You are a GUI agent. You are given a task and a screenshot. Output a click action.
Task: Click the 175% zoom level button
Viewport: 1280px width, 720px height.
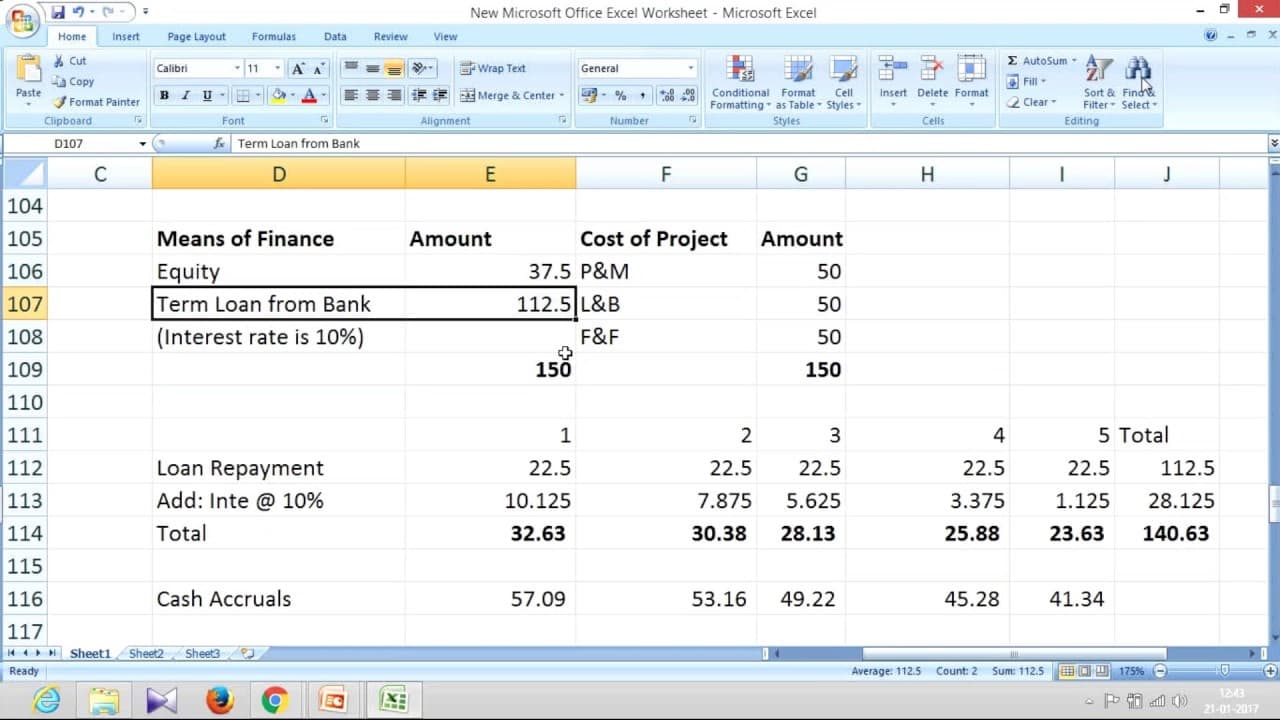(x=1131, y=672)
